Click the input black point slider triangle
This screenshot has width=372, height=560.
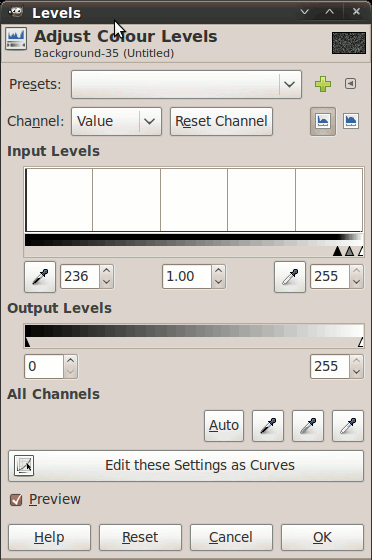click(337, 251)
